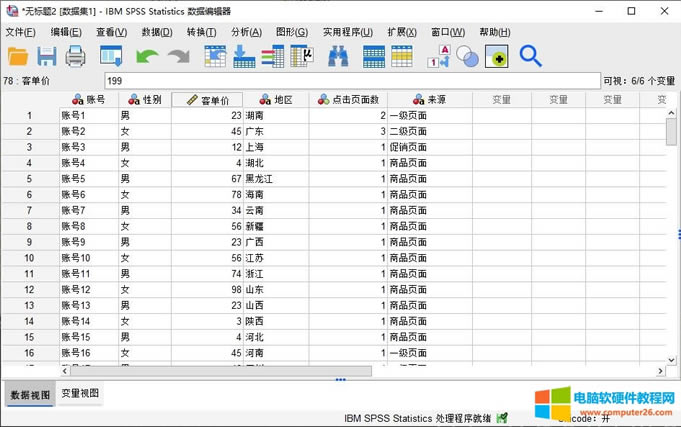Click the magnifying glass search icon
681x427 pixels.
pyautogui.click(x=530, y=57)
